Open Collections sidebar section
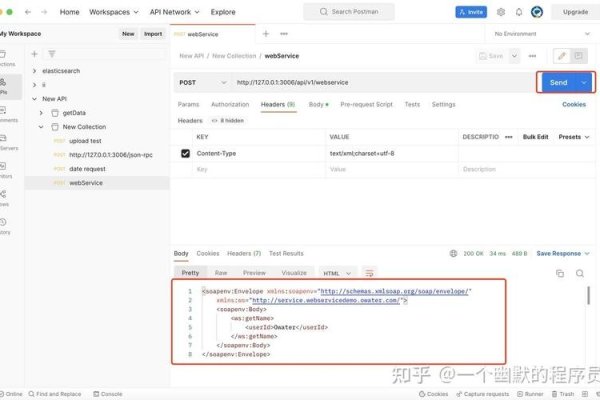This screenshot has height=400, width=600. (x=7, y=59)
